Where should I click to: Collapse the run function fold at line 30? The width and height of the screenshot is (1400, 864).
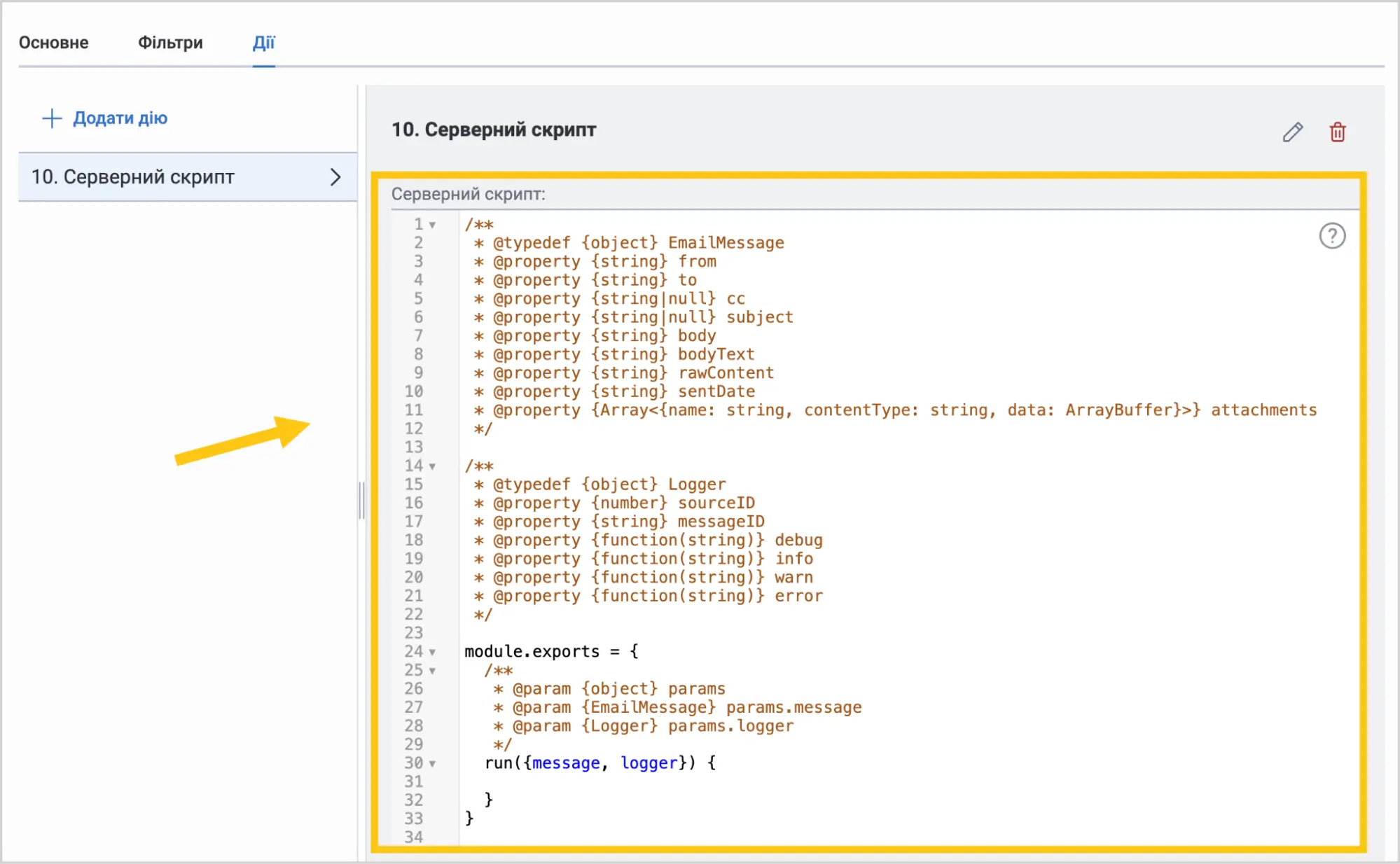point(433,764)
